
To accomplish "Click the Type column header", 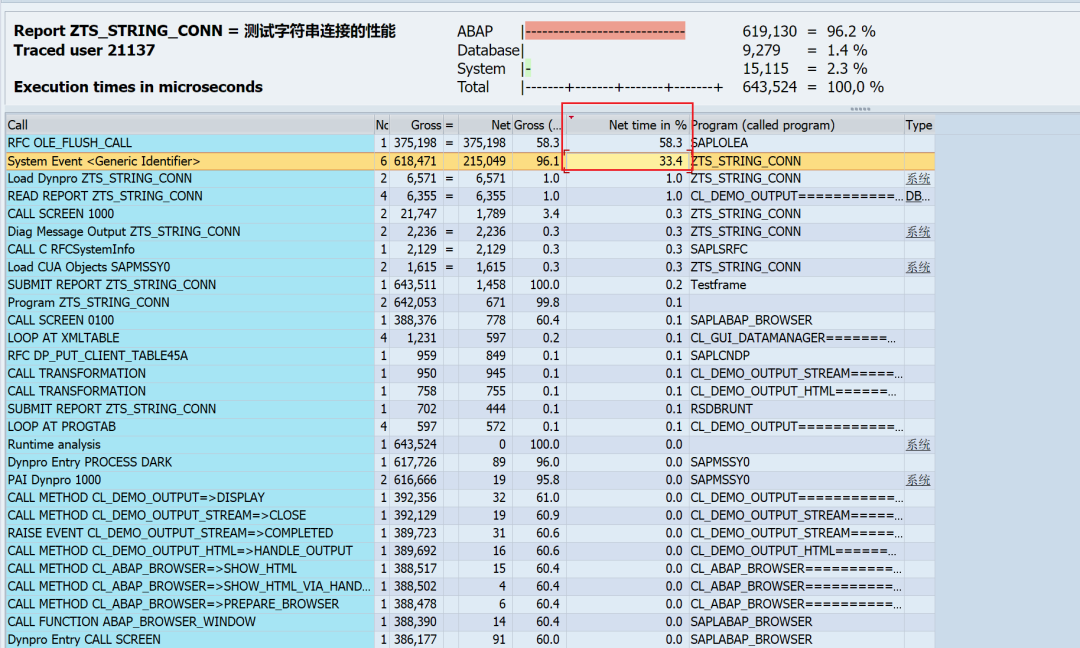I will tap(919, 125).
